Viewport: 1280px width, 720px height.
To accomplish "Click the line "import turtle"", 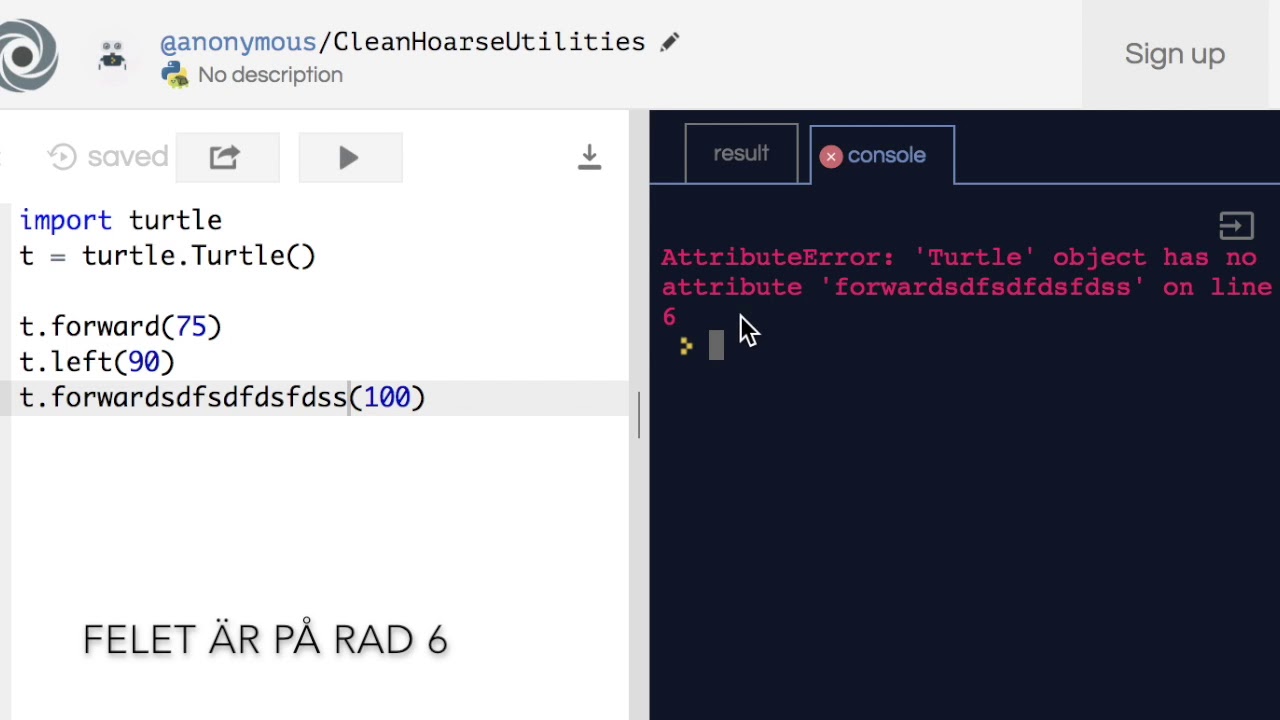I will pos(121,220).
